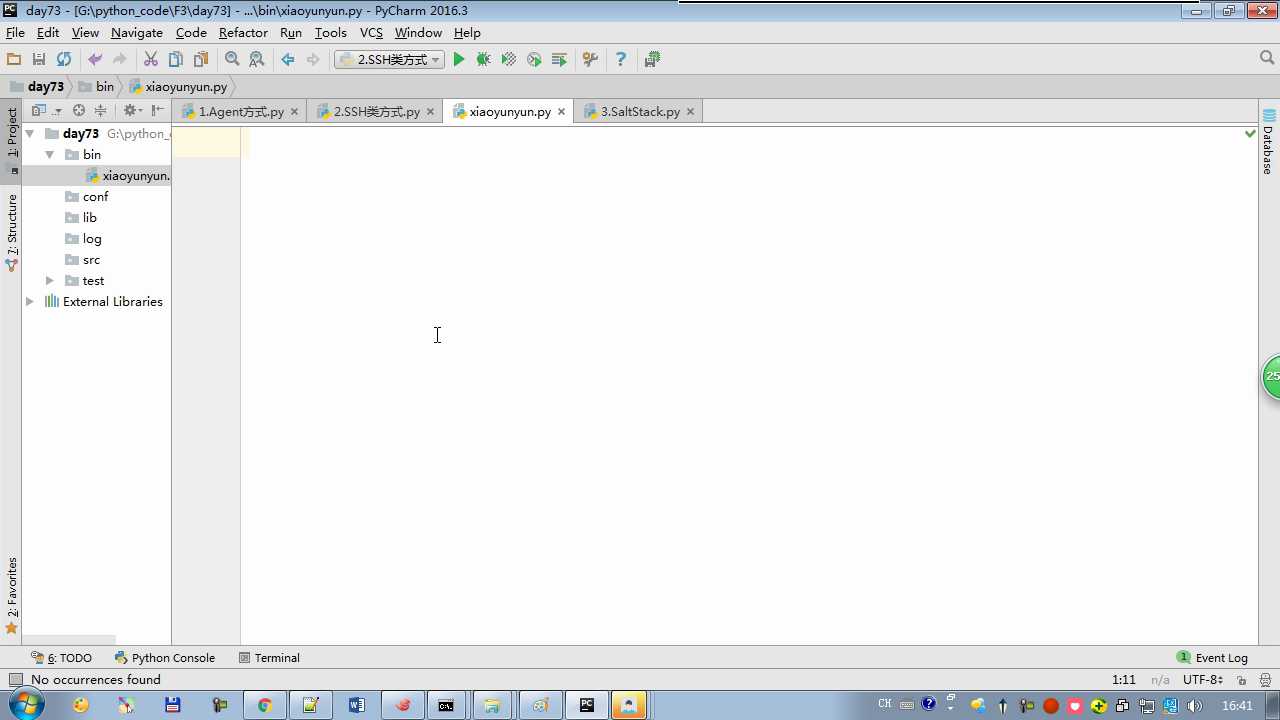This screenshot has height=720, width=1280.
Task: Select the conf folder
Action: coord(86,197)
